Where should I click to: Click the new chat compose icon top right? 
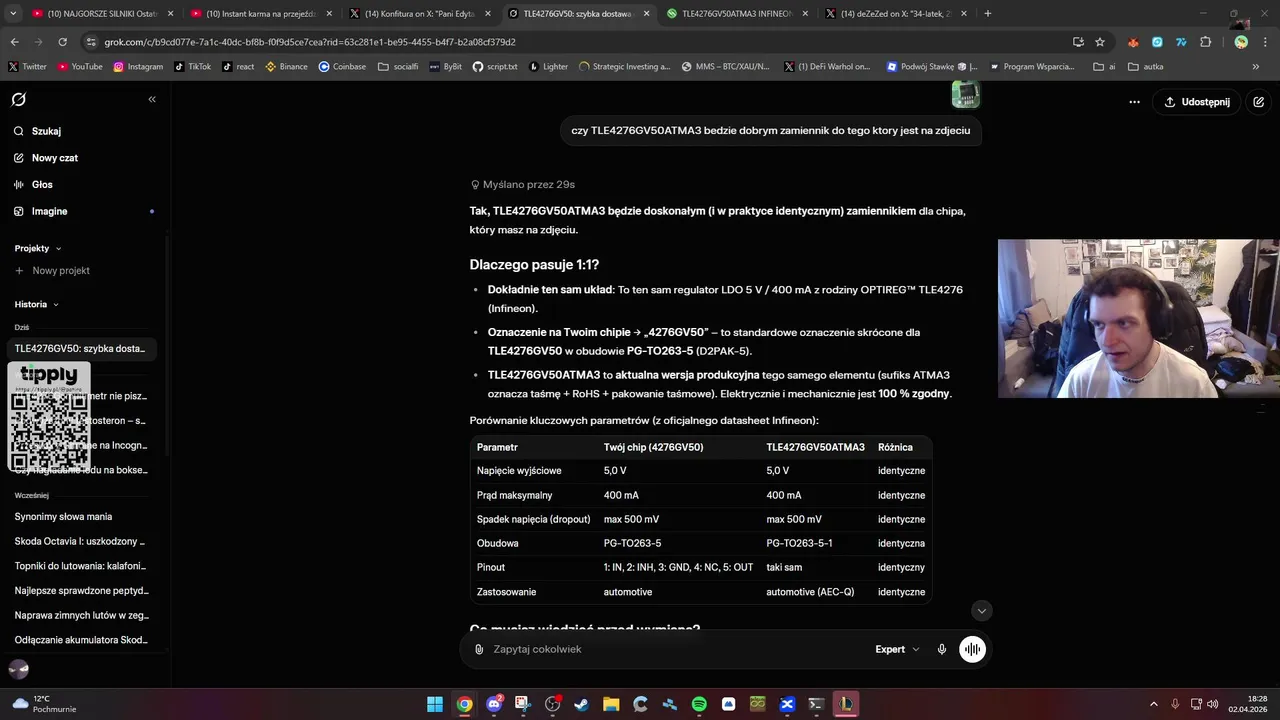(x=1258, y=102)
